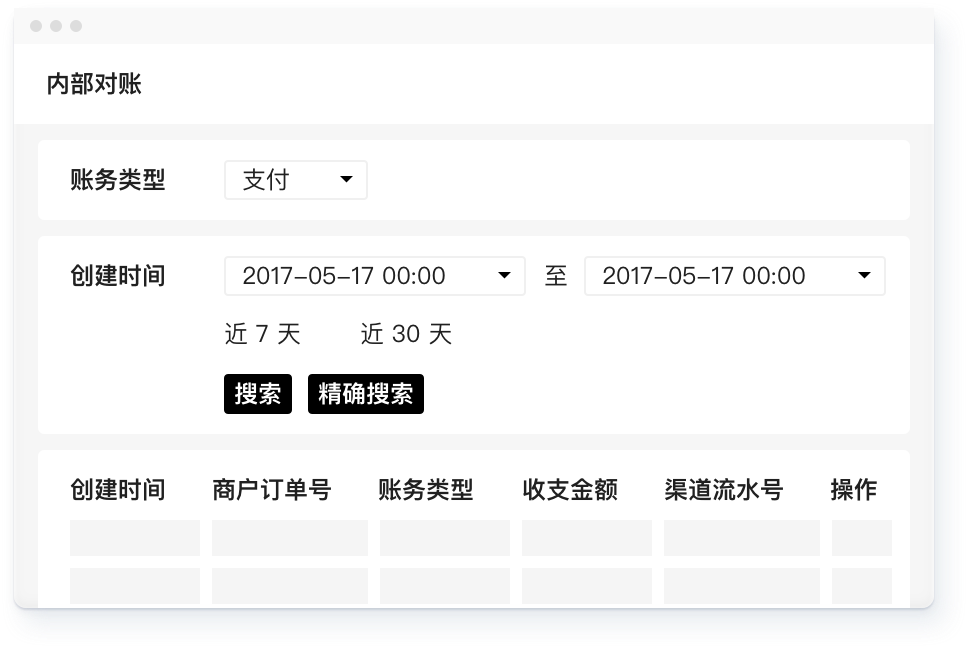Image resolution: width=968 pixels, height=648 pixels.
Task: Click the 操作 column header
Action: 853,490
